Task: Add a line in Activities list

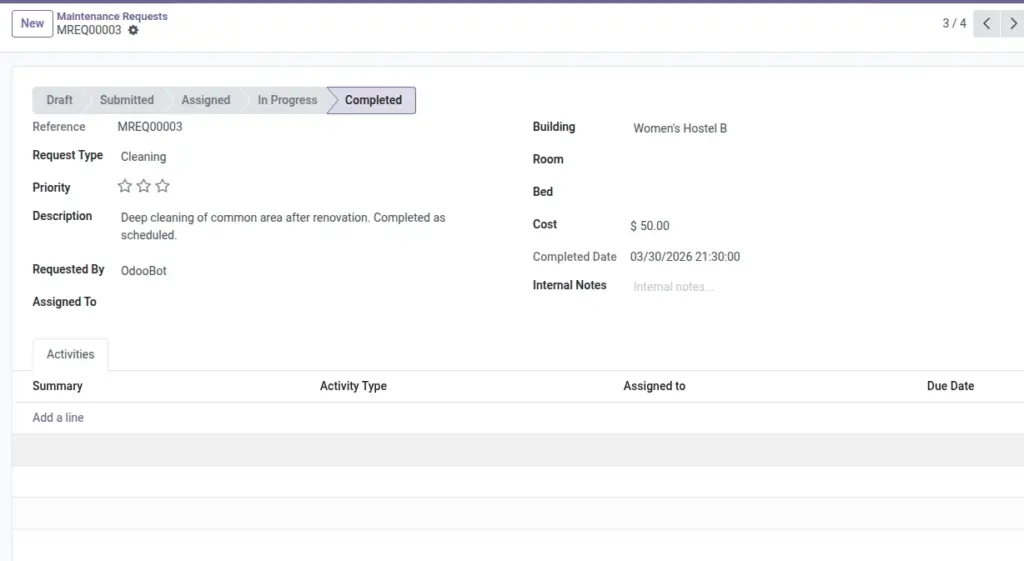Action: (x=58, y=417)
